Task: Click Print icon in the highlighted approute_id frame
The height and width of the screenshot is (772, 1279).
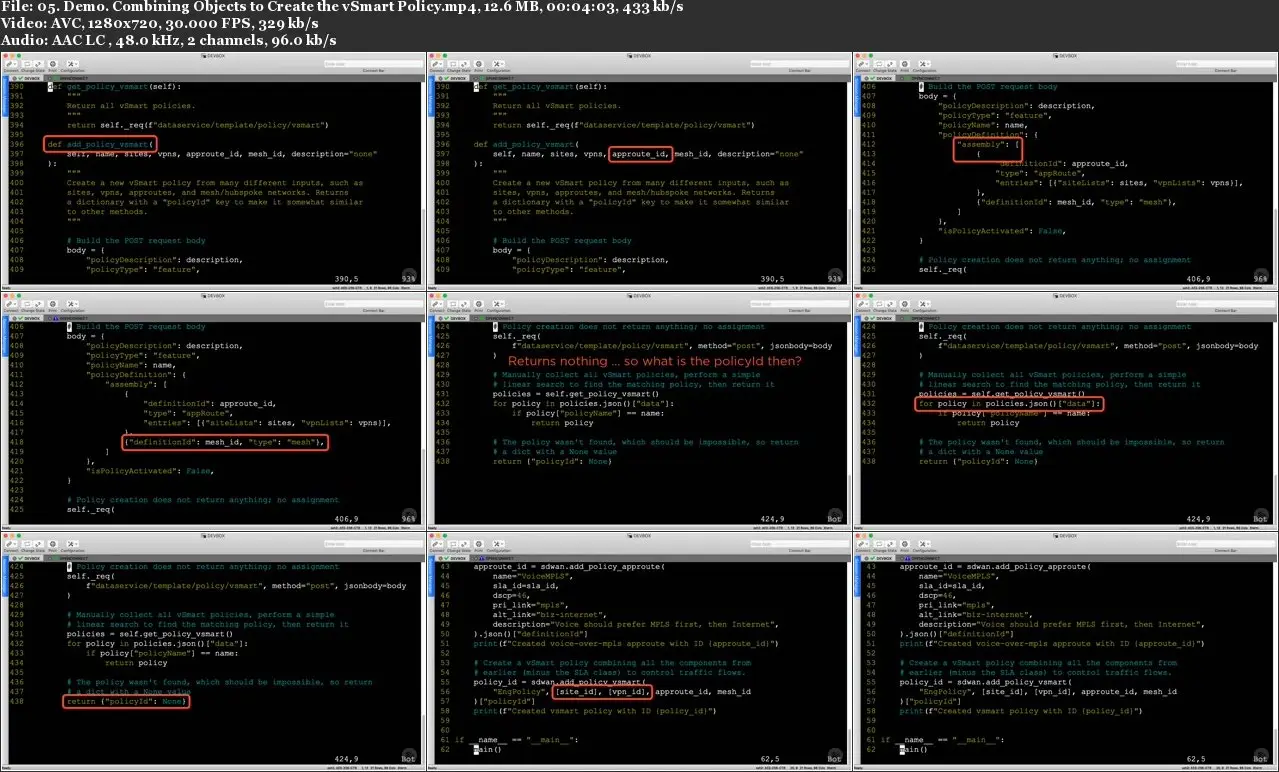Action: click(477, 66)
